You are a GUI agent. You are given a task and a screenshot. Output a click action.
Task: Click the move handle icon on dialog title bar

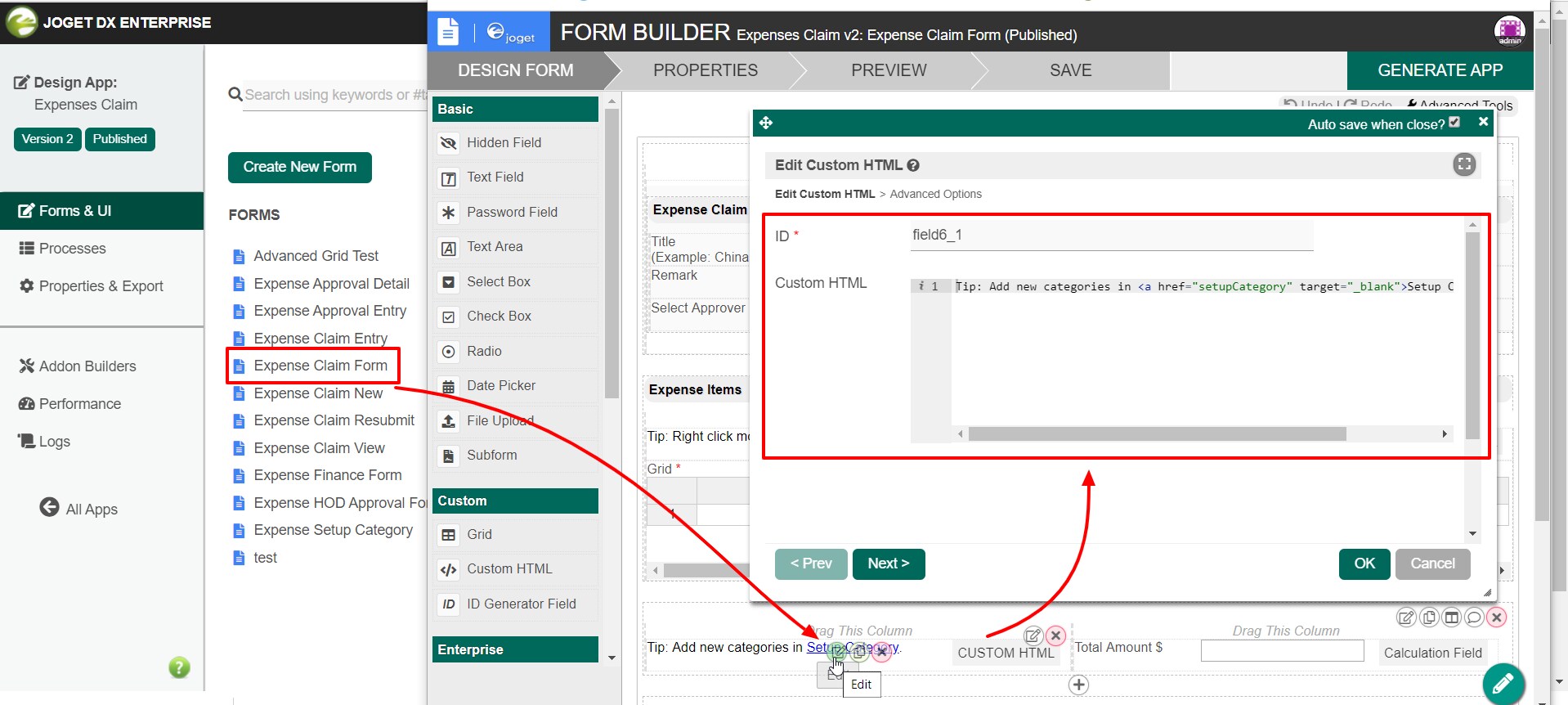coord(766,123)
